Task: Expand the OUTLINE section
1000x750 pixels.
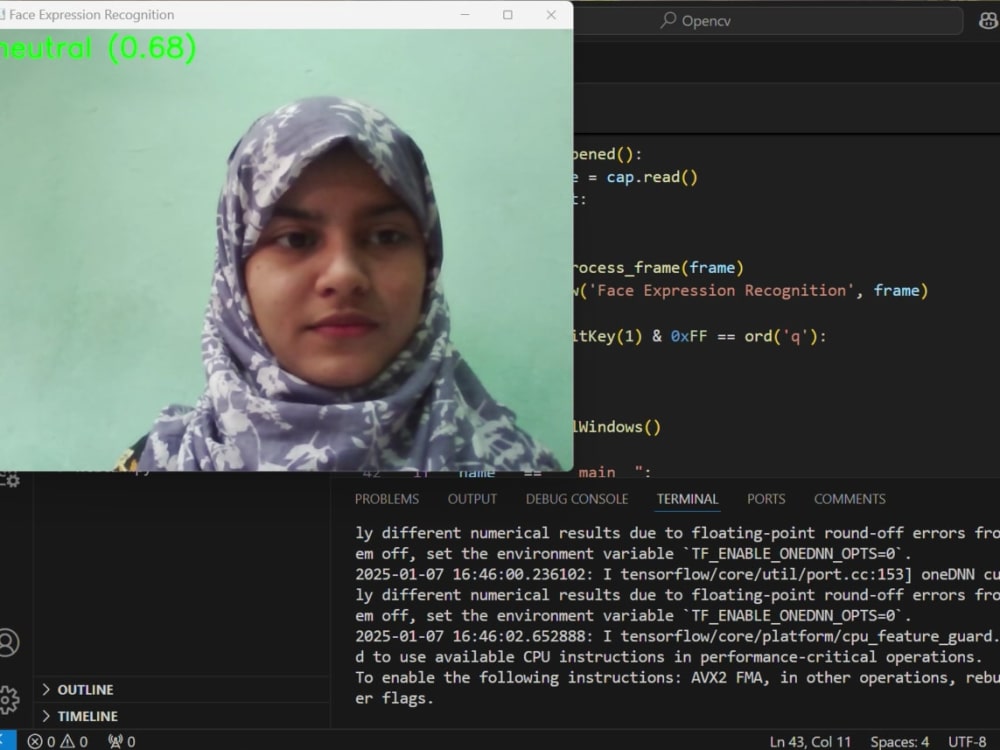Action: (x=85, y=689)
